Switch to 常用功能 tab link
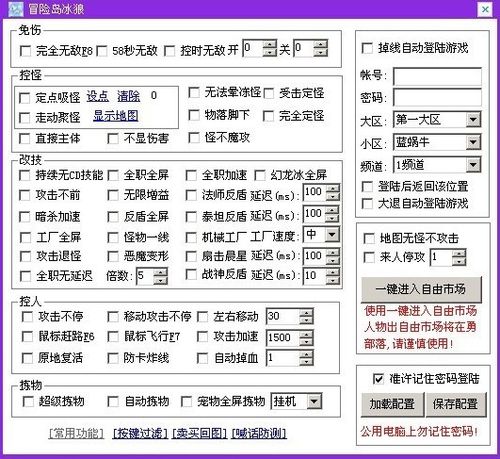 [76, 433]
